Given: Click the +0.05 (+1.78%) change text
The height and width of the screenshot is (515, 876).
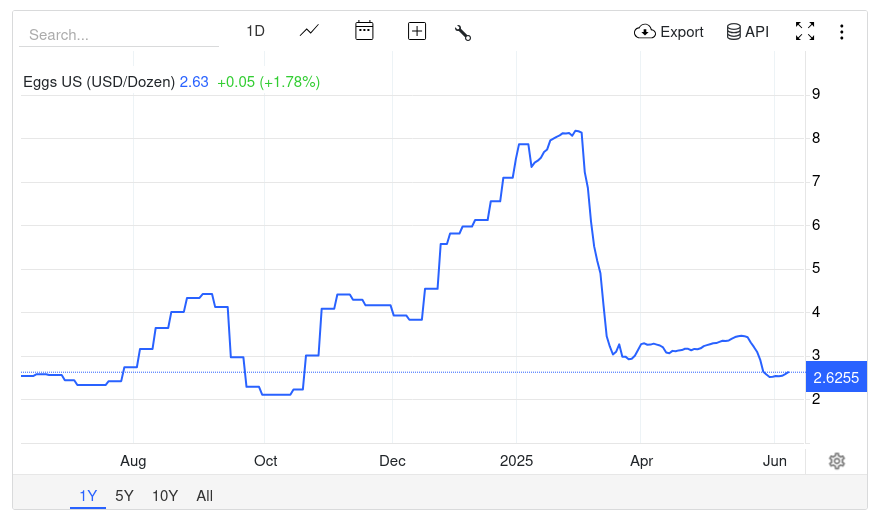Looking at the screenshot, I should click(x=268, y=82).
